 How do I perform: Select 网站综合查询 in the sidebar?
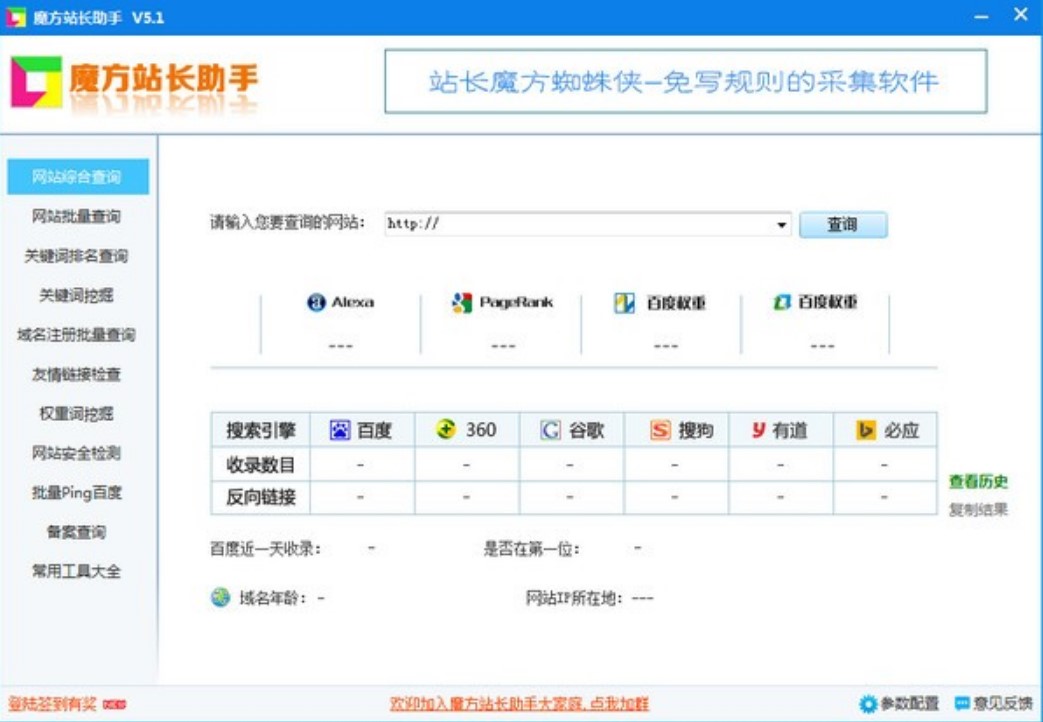tap(78, 177)
